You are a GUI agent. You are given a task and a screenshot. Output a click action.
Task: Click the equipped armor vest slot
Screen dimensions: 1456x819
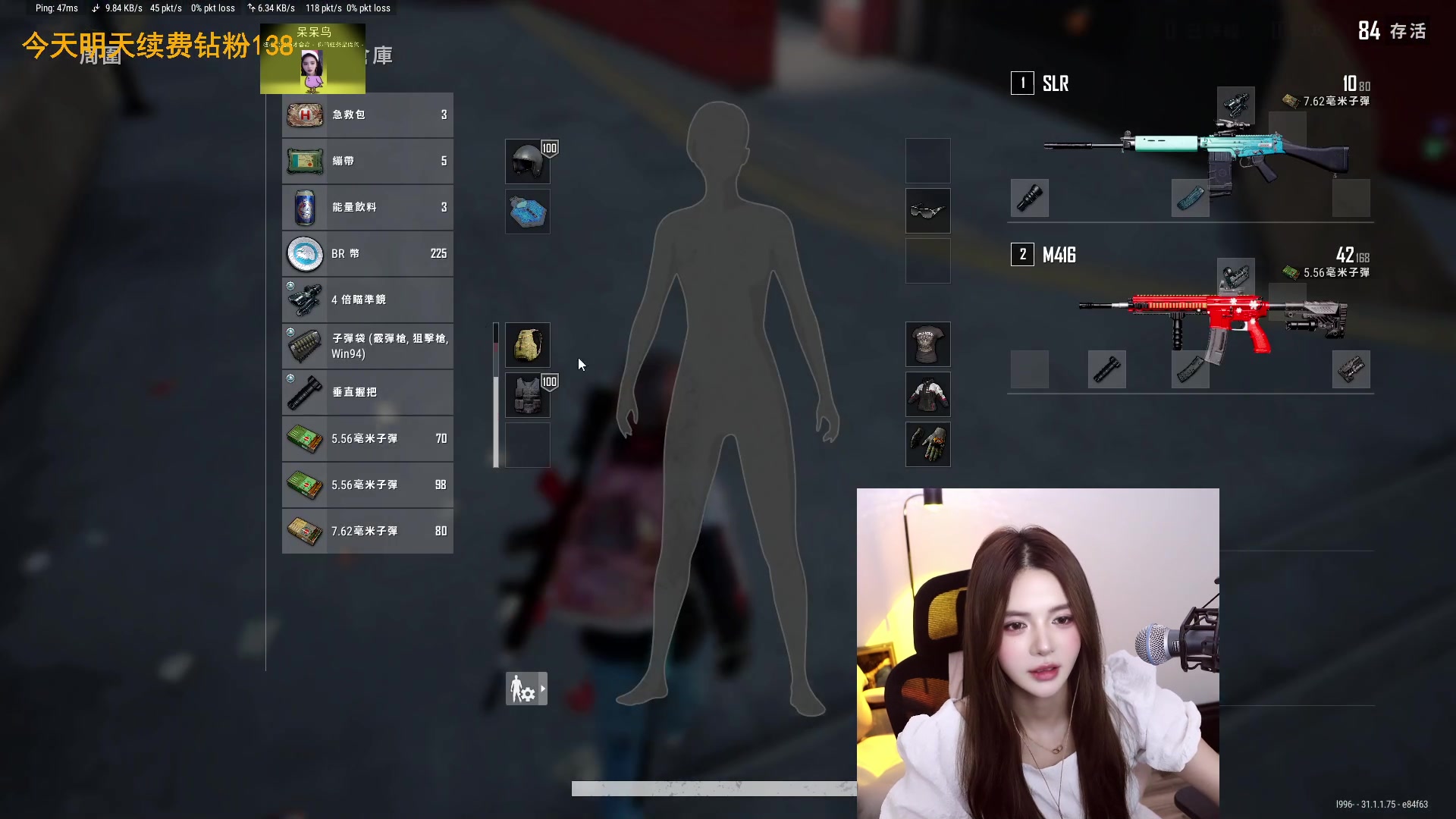click(528, 394)
